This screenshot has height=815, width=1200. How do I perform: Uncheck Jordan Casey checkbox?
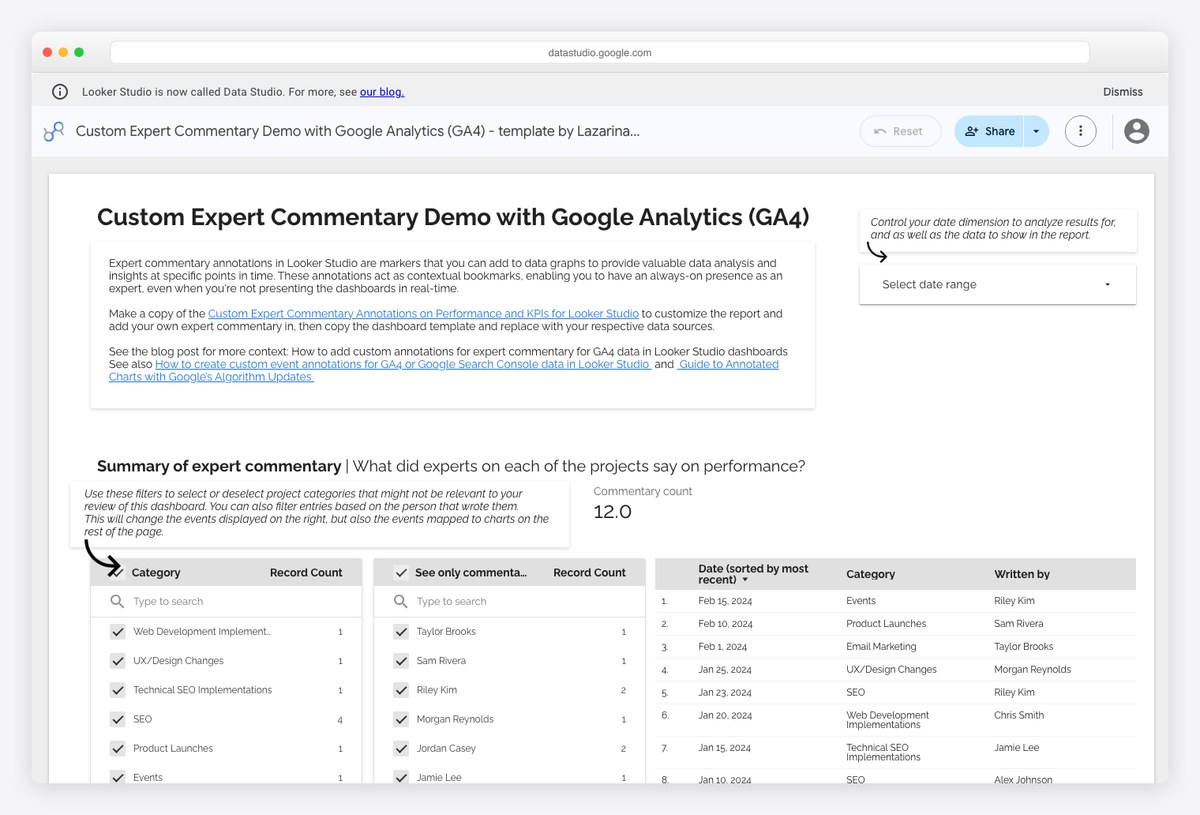[401, 748]
